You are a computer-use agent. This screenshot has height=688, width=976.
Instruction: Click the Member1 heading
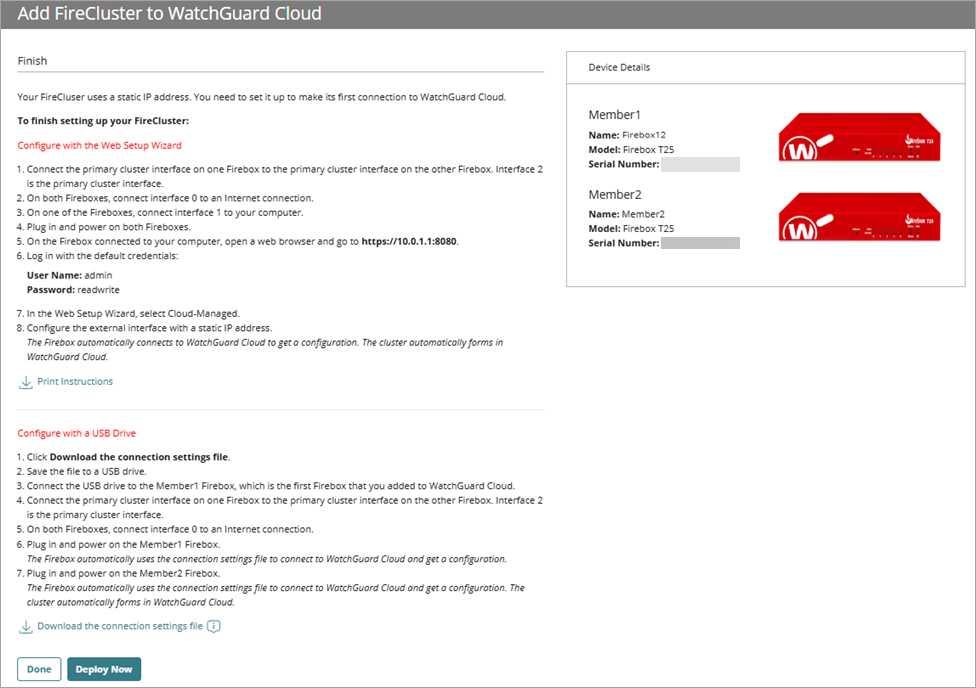(614, 115)
